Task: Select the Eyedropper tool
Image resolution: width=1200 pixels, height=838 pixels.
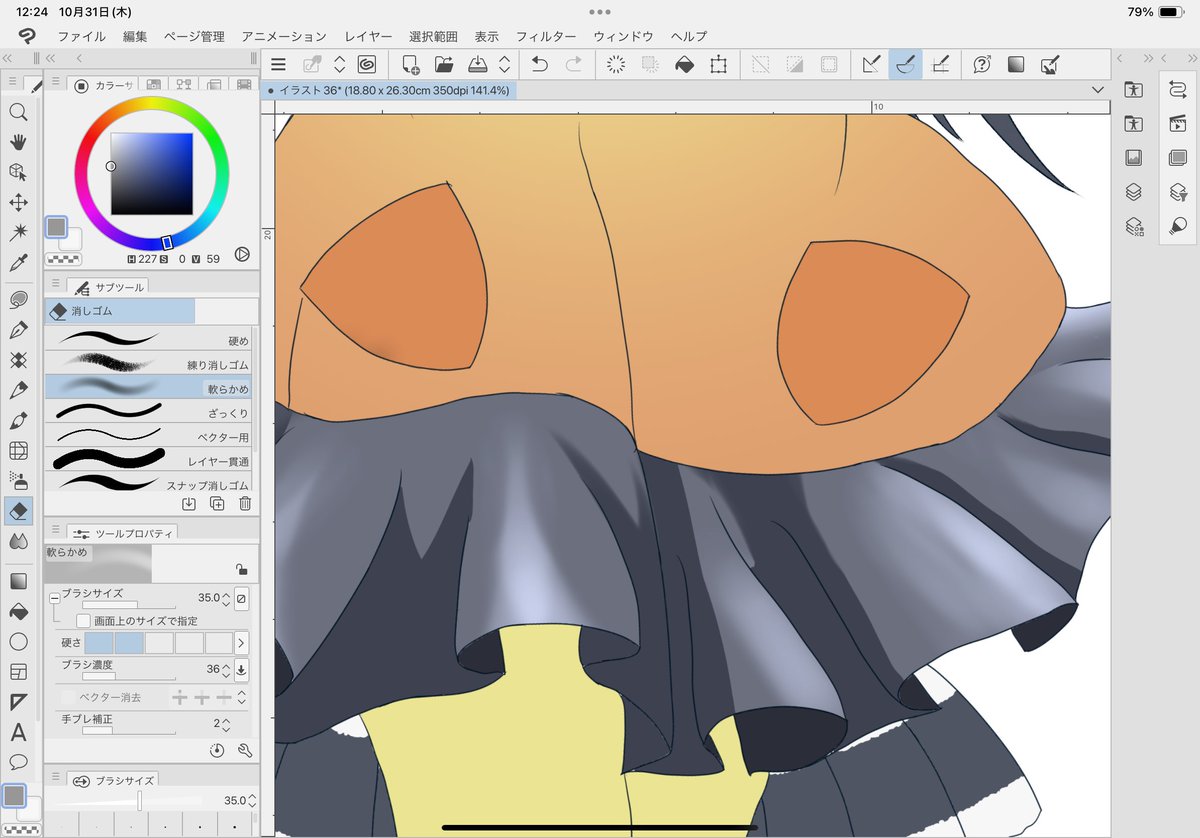Action: pos(18,263)
